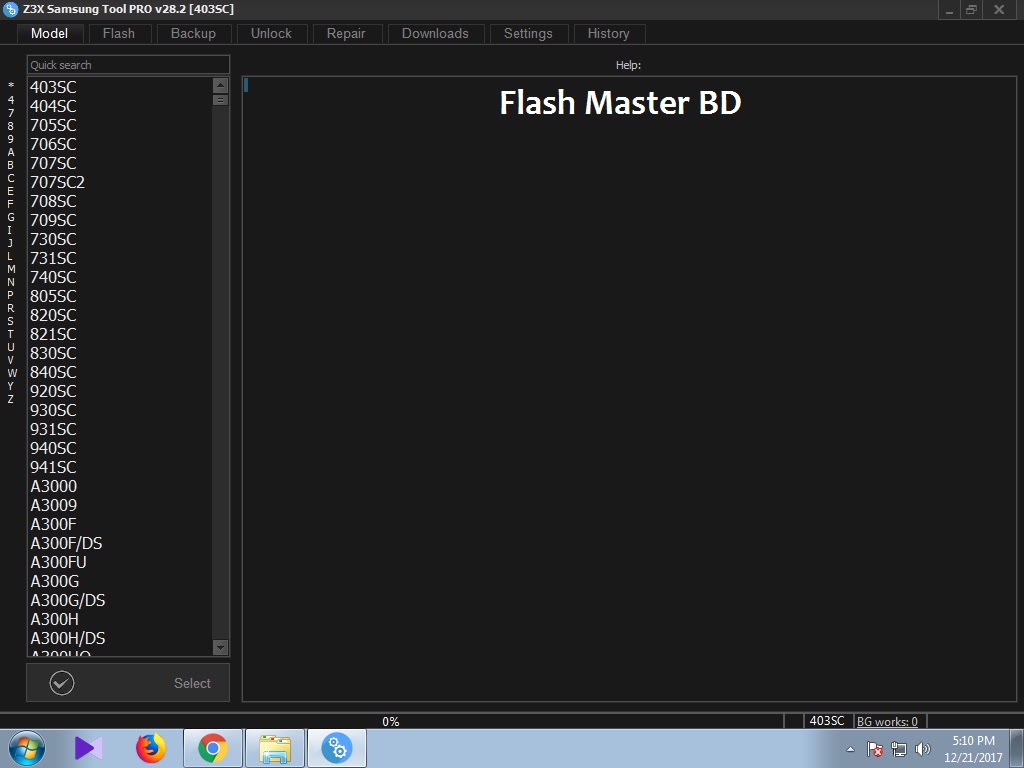Click the Z3X Samsung Tool taskbar icon
The image size is (1024, 768).
tap(337, 748)
